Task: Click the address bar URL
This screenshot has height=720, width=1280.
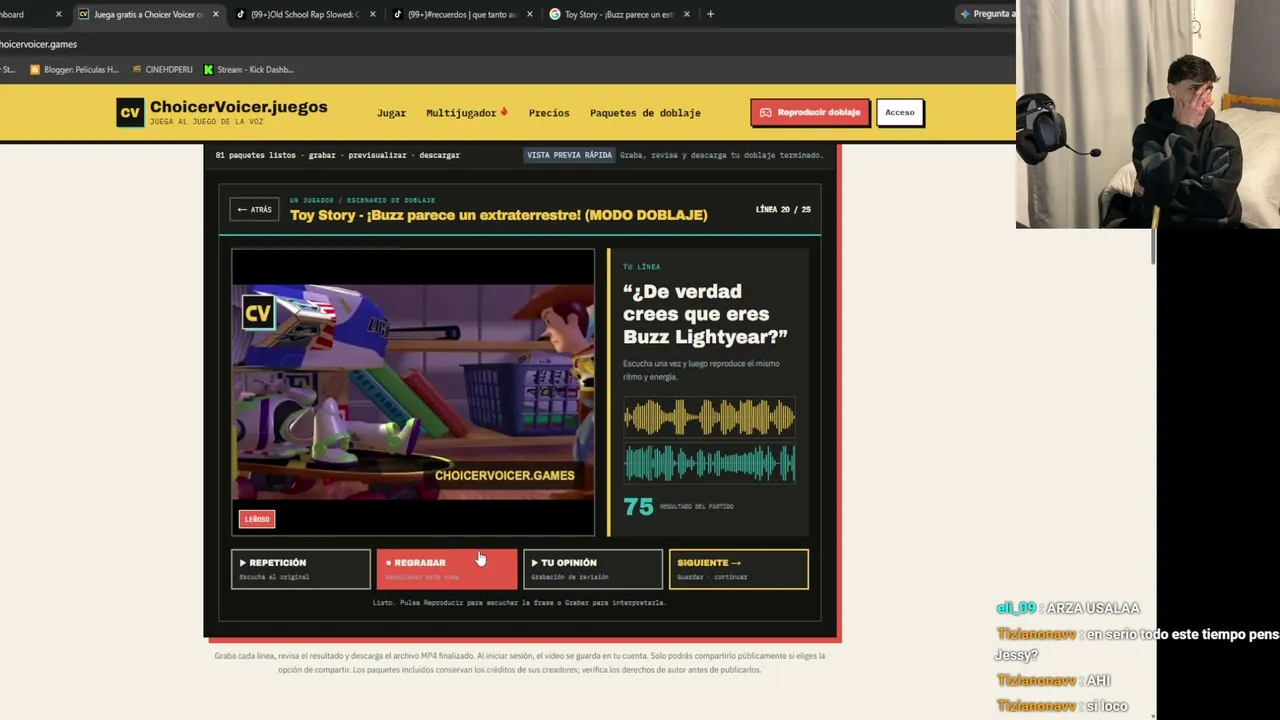Action: [38, 44]
